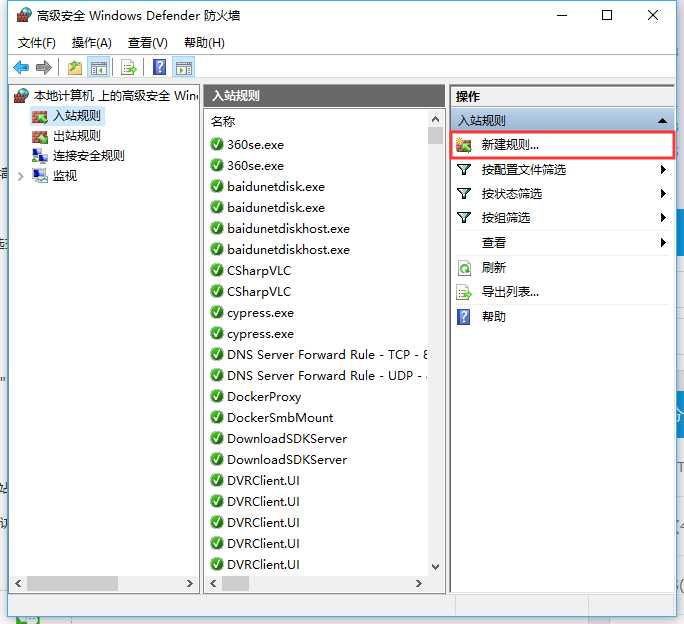
Task: Click the rule list scroll-down arrow
Action: (x=435, y=567)
